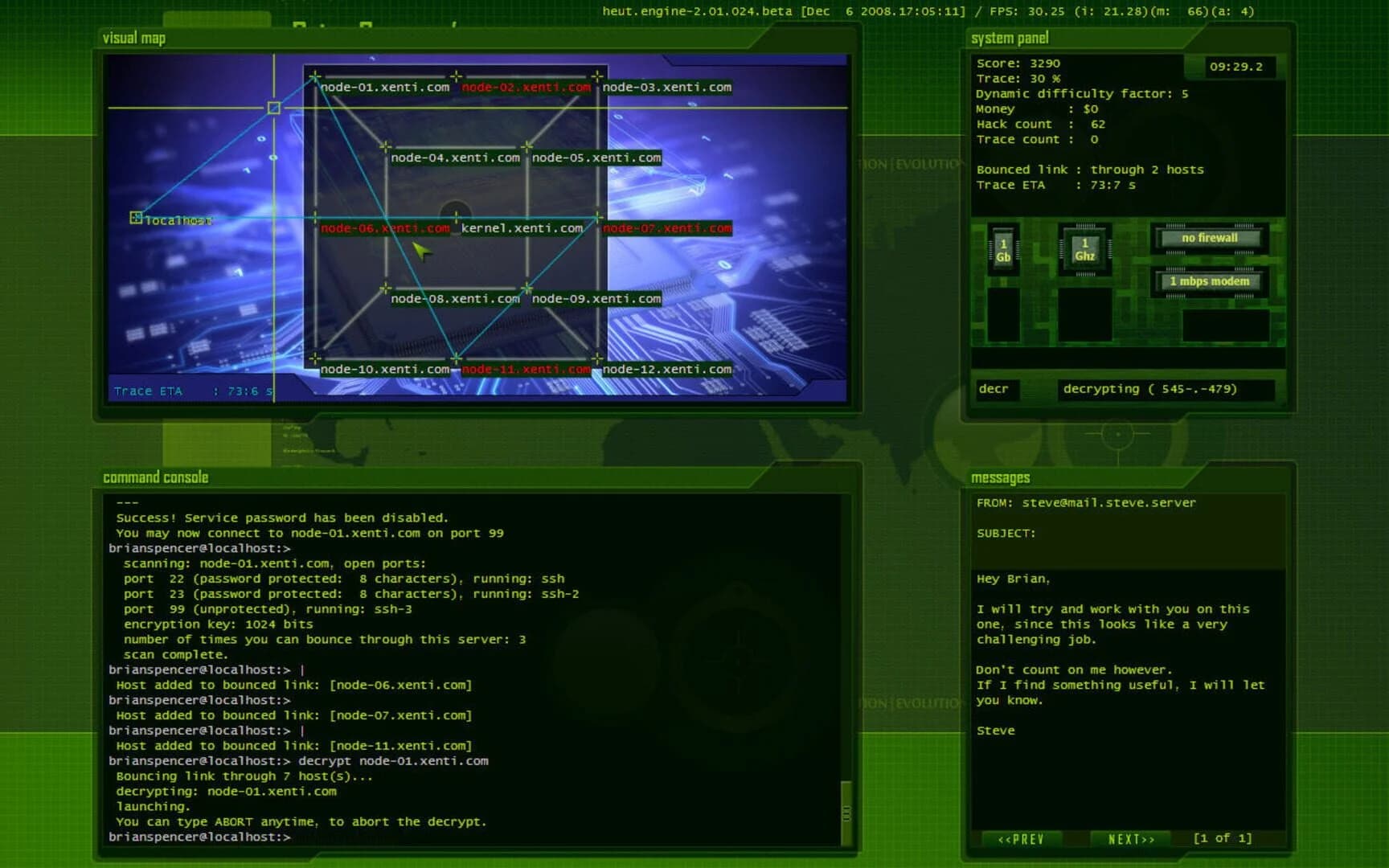Click the kernel.xenti.com node
Viewport: 1389px width, 868px height.
coord(521,229)
